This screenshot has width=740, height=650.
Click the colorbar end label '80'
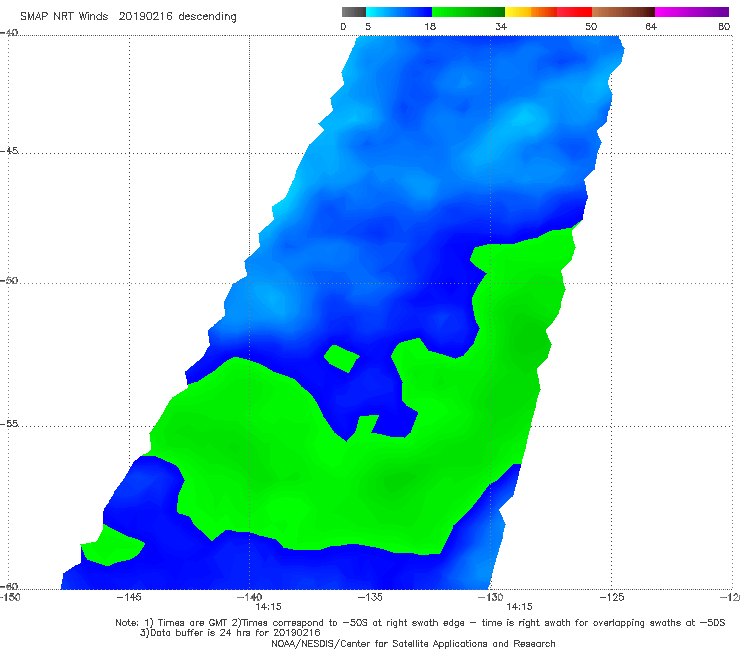[724, 26]
